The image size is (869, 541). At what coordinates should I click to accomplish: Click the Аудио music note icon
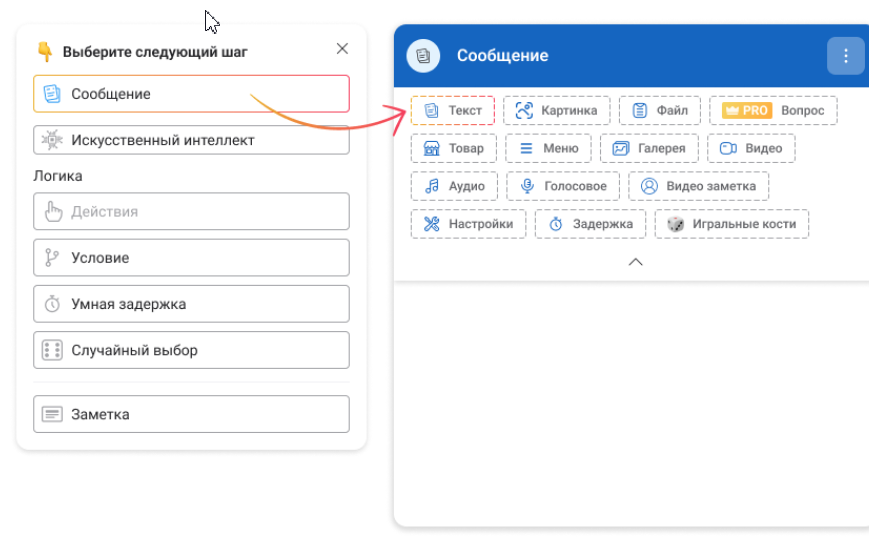(x=432, y=186)
